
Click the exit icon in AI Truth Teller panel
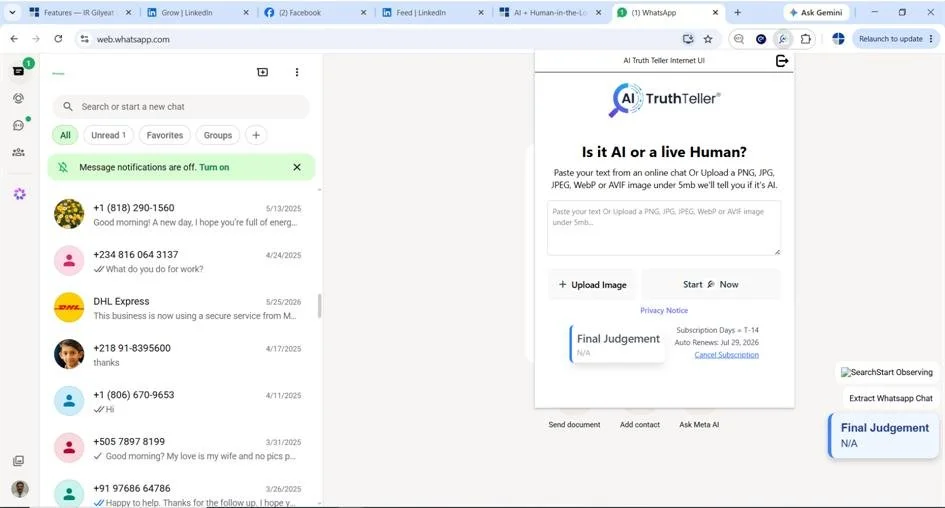click(782, 61)
